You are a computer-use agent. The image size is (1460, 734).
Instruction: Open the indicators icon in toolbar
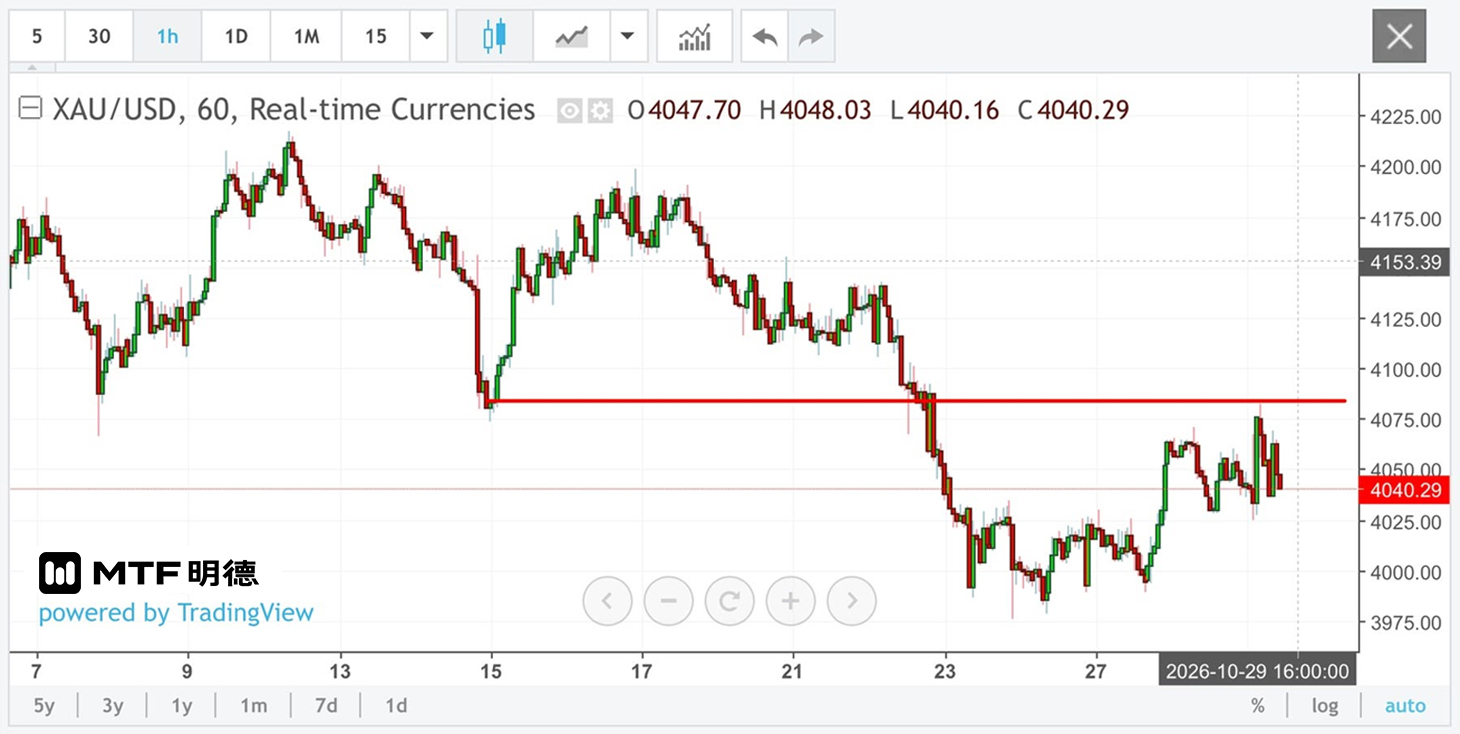coord(694,37)
